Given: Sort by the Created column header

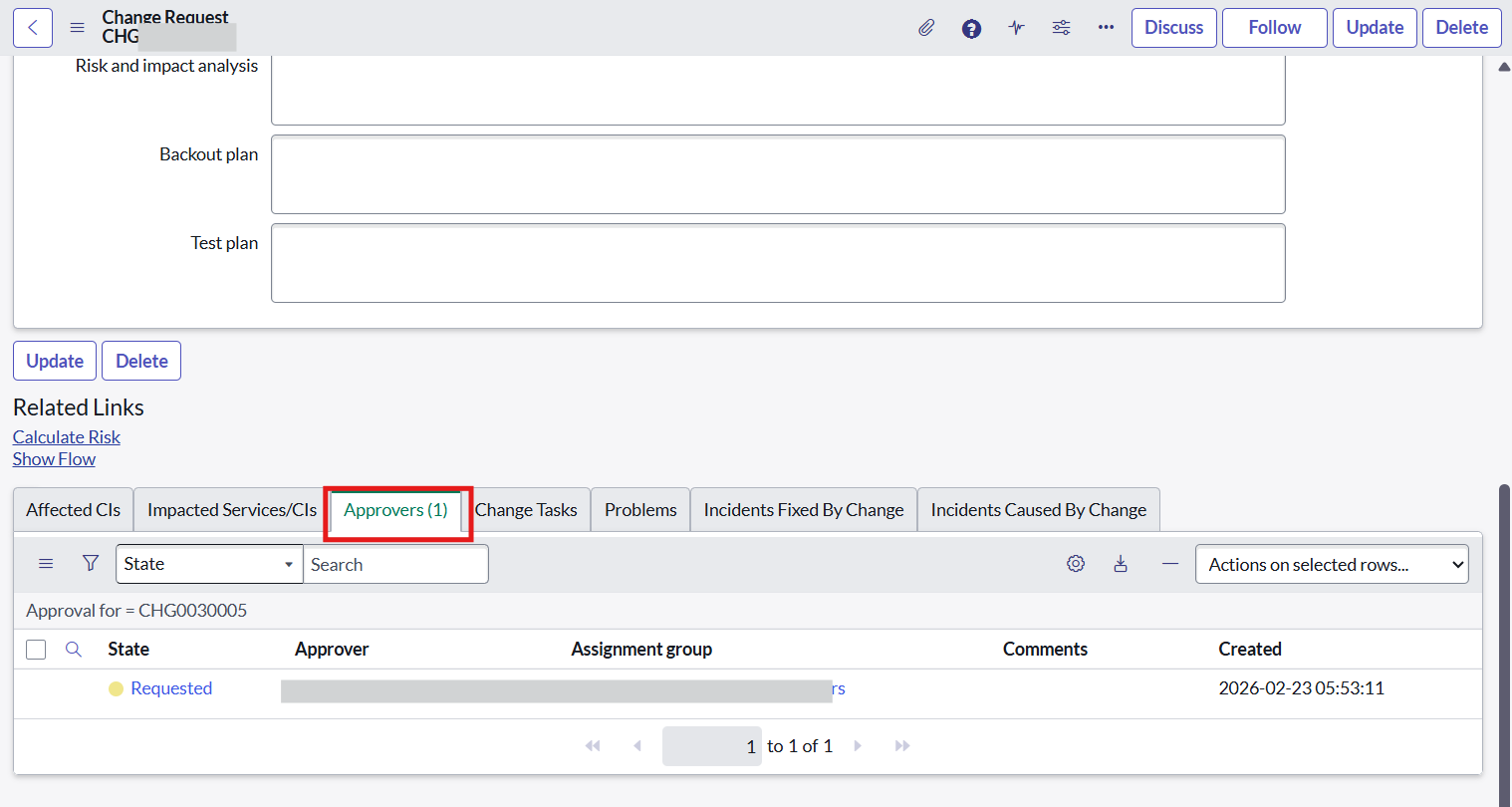Looking at the screenshot, I should tap(1250, 650).
